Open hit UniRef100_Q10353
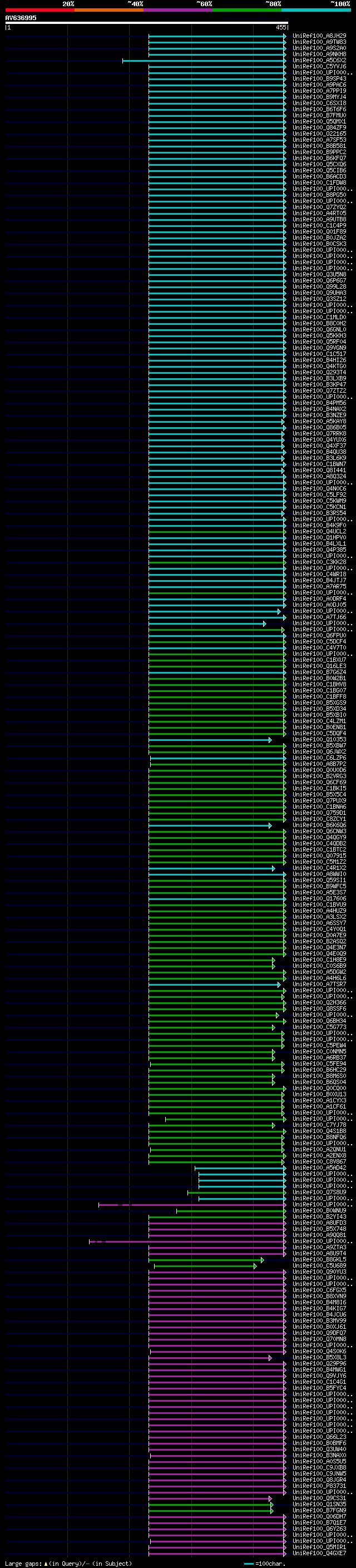This screenshot has width=356, height=1568. (319, 740)
